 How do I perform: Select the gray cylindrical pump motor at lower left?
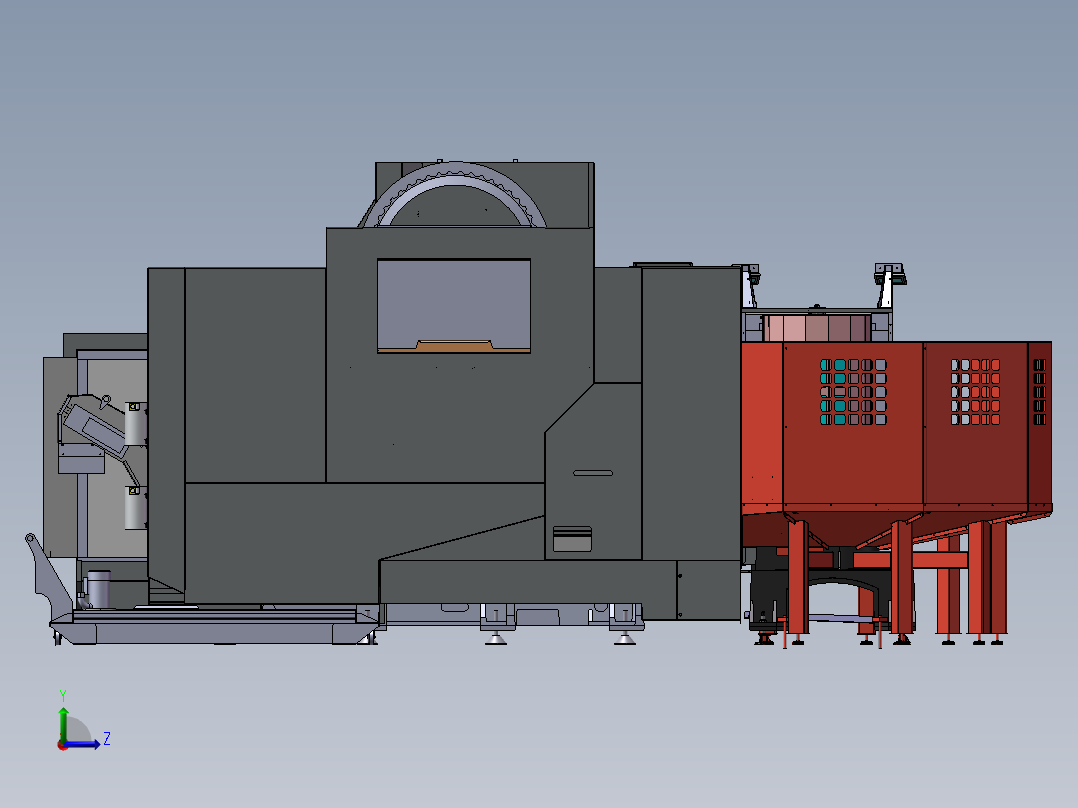99,589
